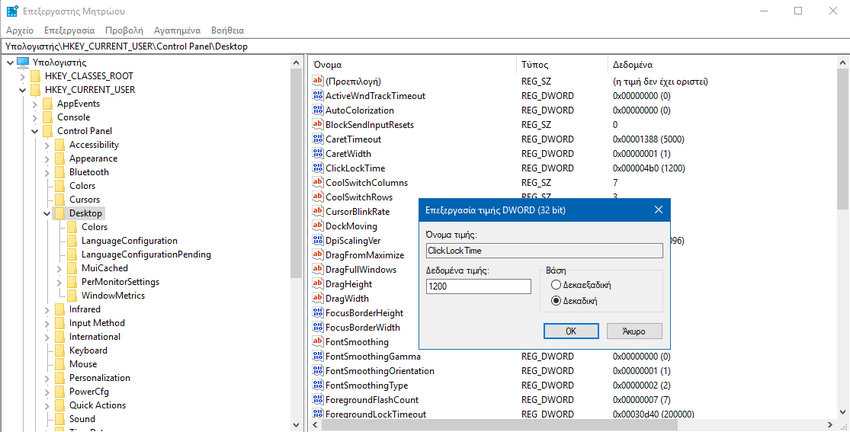Select the Δεκαδική (decimal) base option
This screenshot has width=850, height=432.
[556, 301]
